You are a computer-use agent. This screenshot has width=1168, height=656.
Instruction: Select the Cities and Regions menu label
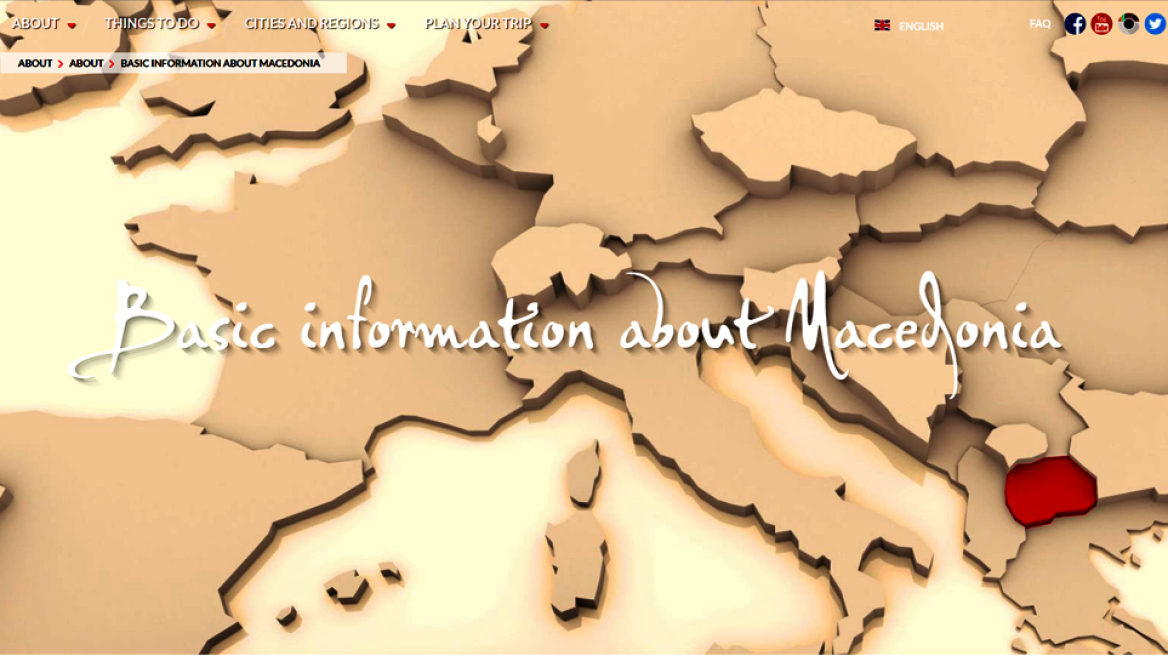pos(311,24)
